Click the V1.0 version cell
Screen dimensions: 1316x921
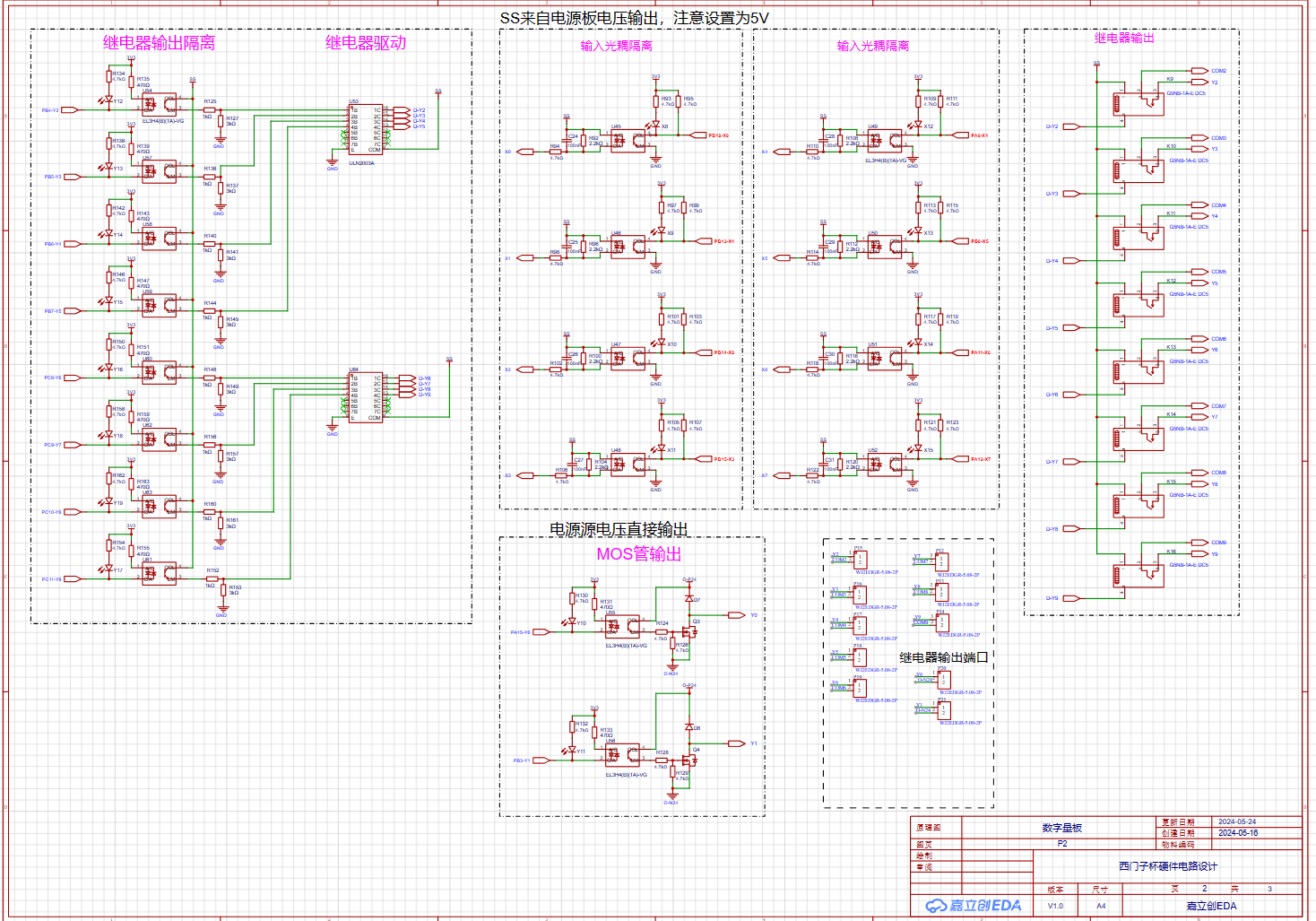1055,906
